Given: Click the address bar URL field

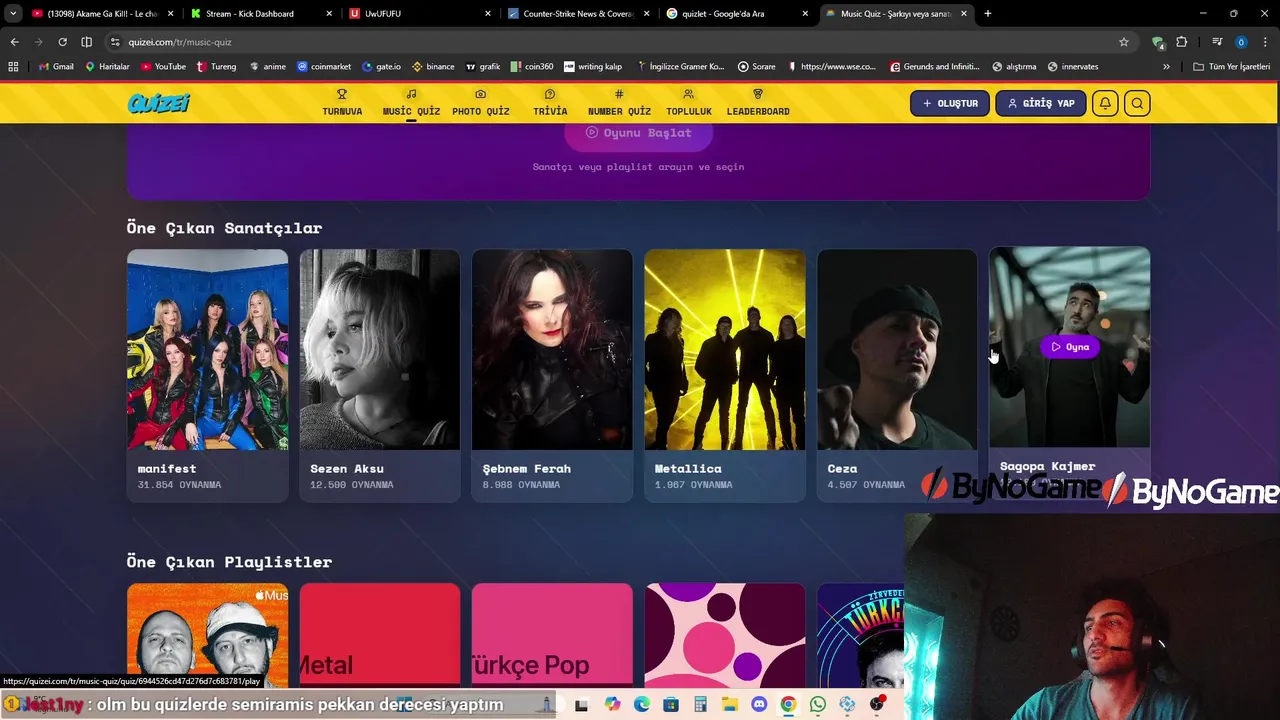Looking at the screenshot, I should click(620, 42).
